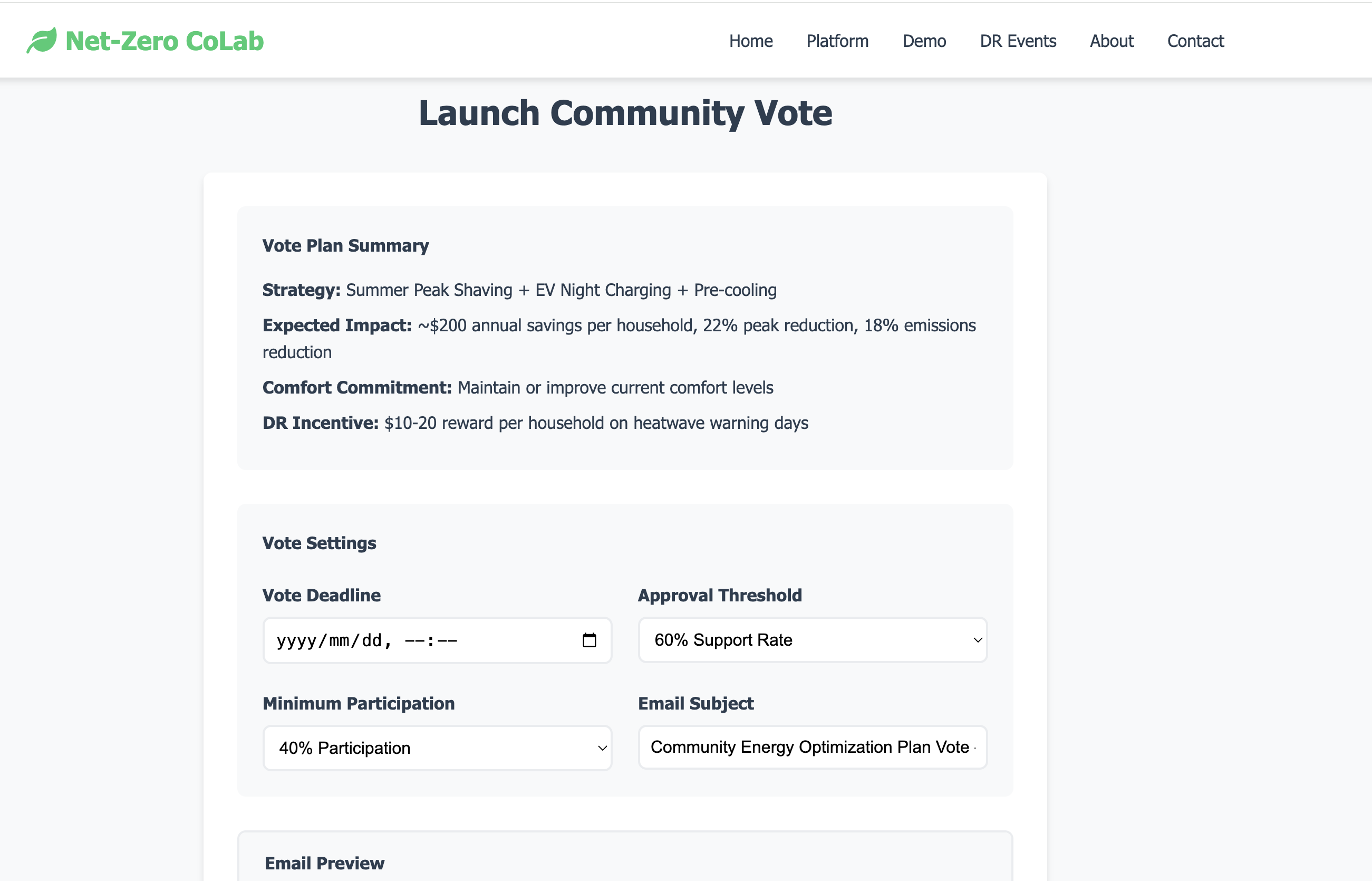1372x881 pixels.
Task: Focus the Vote Deadline date field
Action: pyautogui.click(x=400, y=640)
